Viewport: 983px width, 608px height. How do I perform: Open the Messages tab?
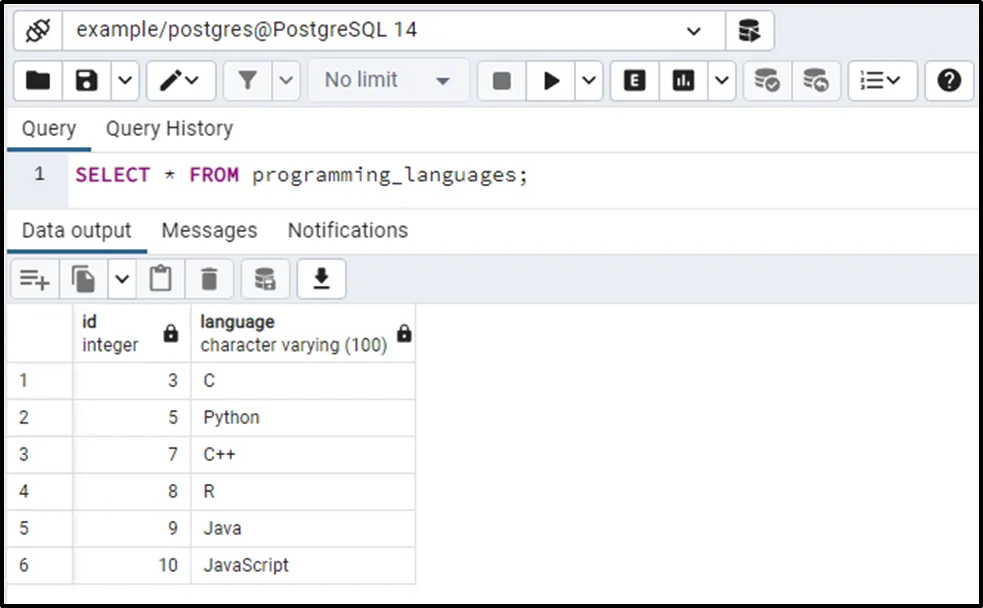pos(209,230)
